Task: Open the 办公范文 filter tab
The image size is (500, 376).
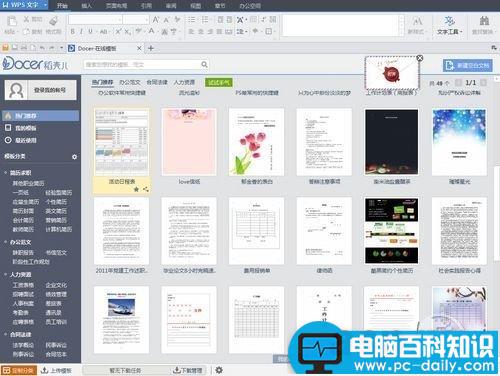Action: 130,82
